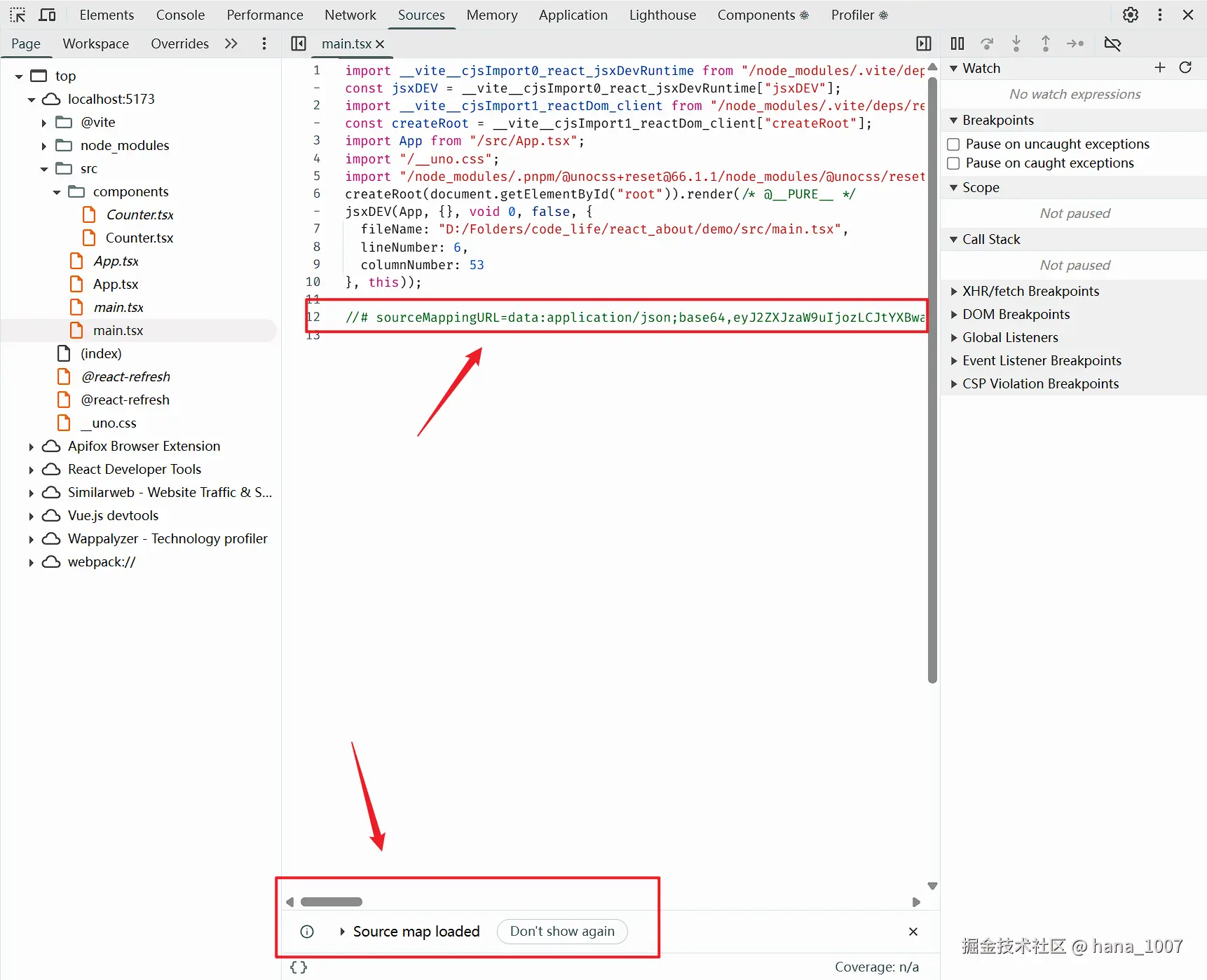Collapse the top frame tree node
The height and width of the screenshot is (980, 1207).
pyautogui.click(x=19, y=76)
